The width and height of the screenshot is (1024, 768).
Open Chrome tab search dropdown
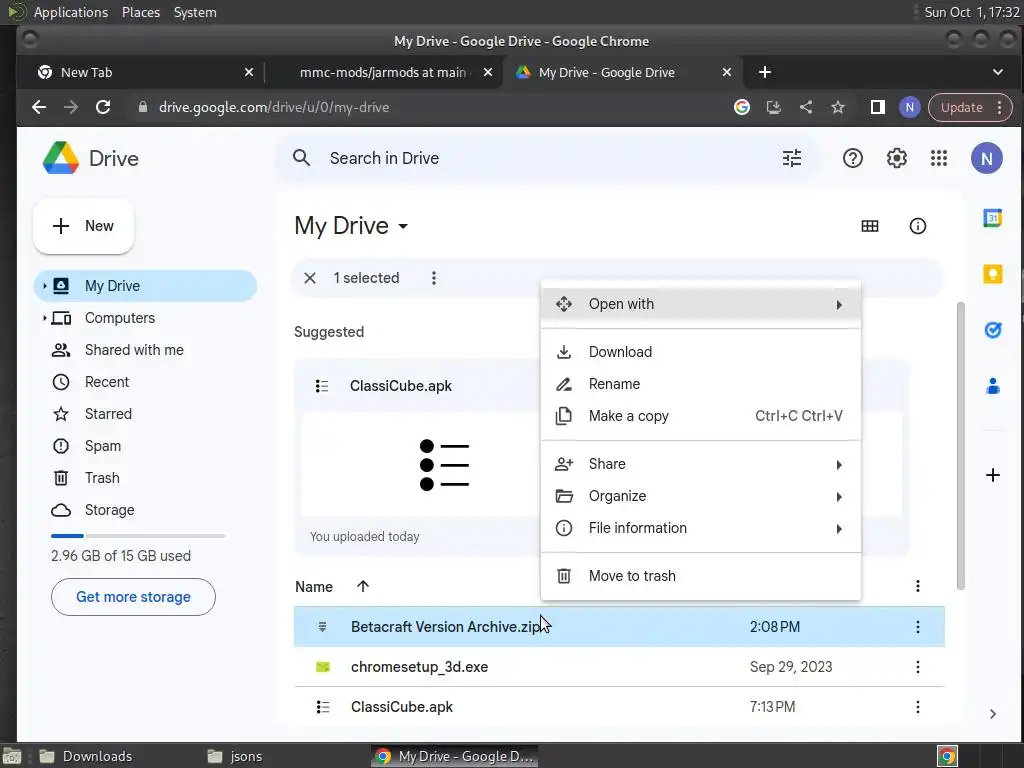click(997, 72)
